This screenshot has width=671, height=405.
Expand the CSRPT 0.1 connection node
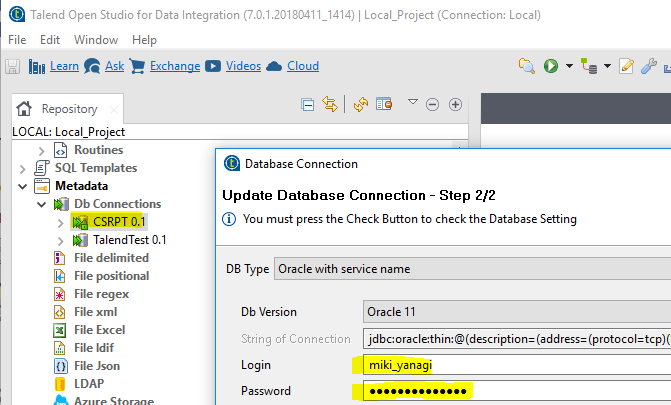coord(60,223)
